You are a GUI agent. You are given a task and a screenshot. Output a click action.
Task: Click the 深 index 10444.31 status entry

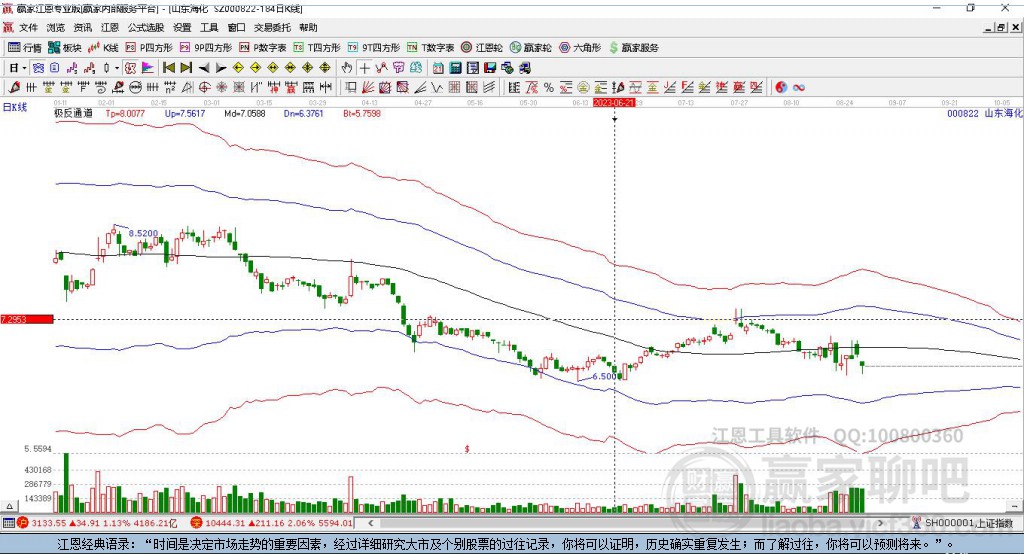pos(272,523)
